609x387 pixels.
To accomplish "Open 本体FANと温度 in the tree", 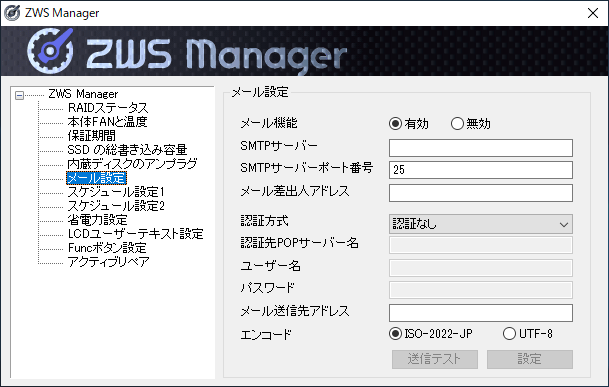I will coord(107,122).
